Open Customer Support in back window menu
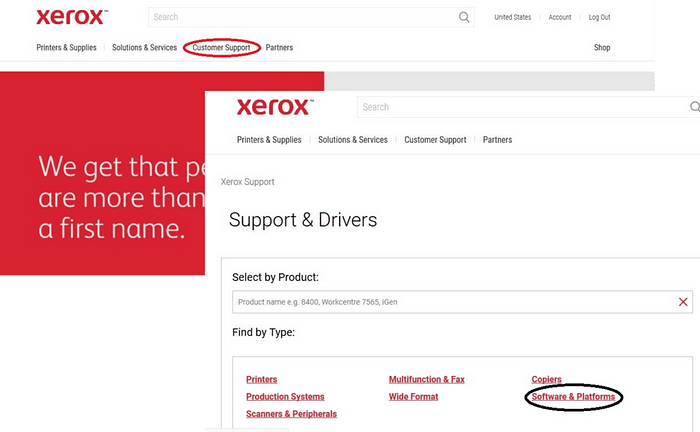This screenshot has height=432, width=700. [x=221, y=47]
